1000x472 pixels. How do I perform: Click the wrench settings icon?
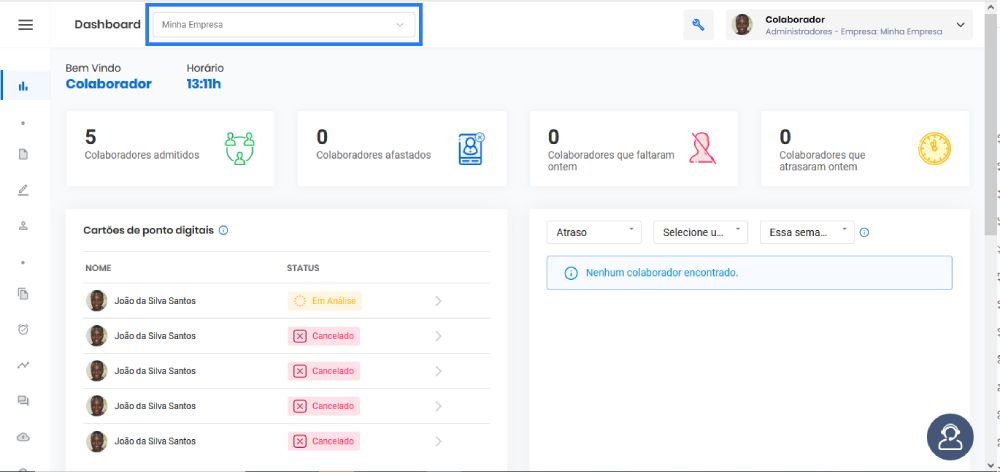pyautogui.click(x=698, y=25)
